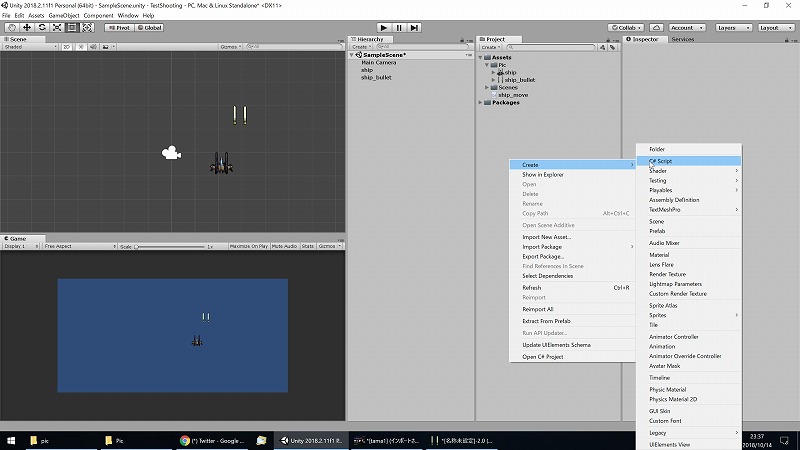Open the Collab dropdown
This screenshot has width=800, height=450.
click(626, 28)
